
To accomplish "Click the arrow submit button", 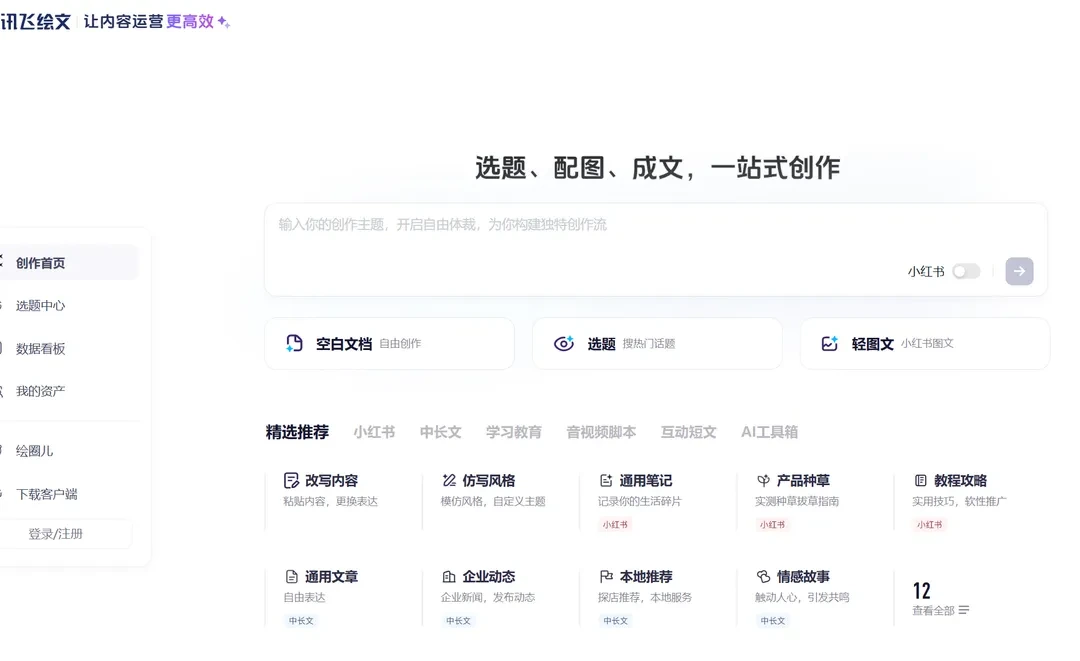I will (x=1019, y=271).
